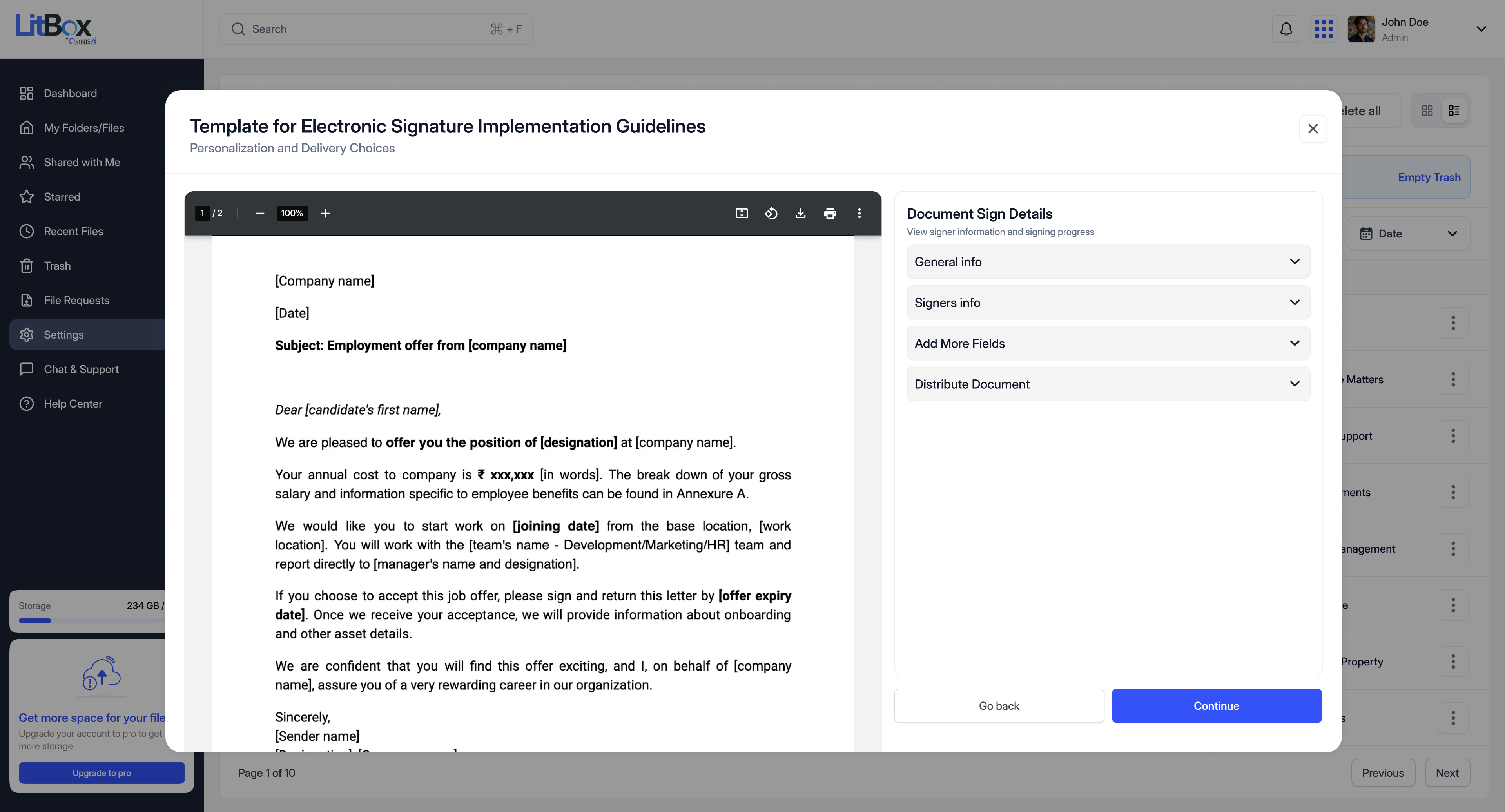
Task: Click Get more space for your files link
Action: coord(92,718)
